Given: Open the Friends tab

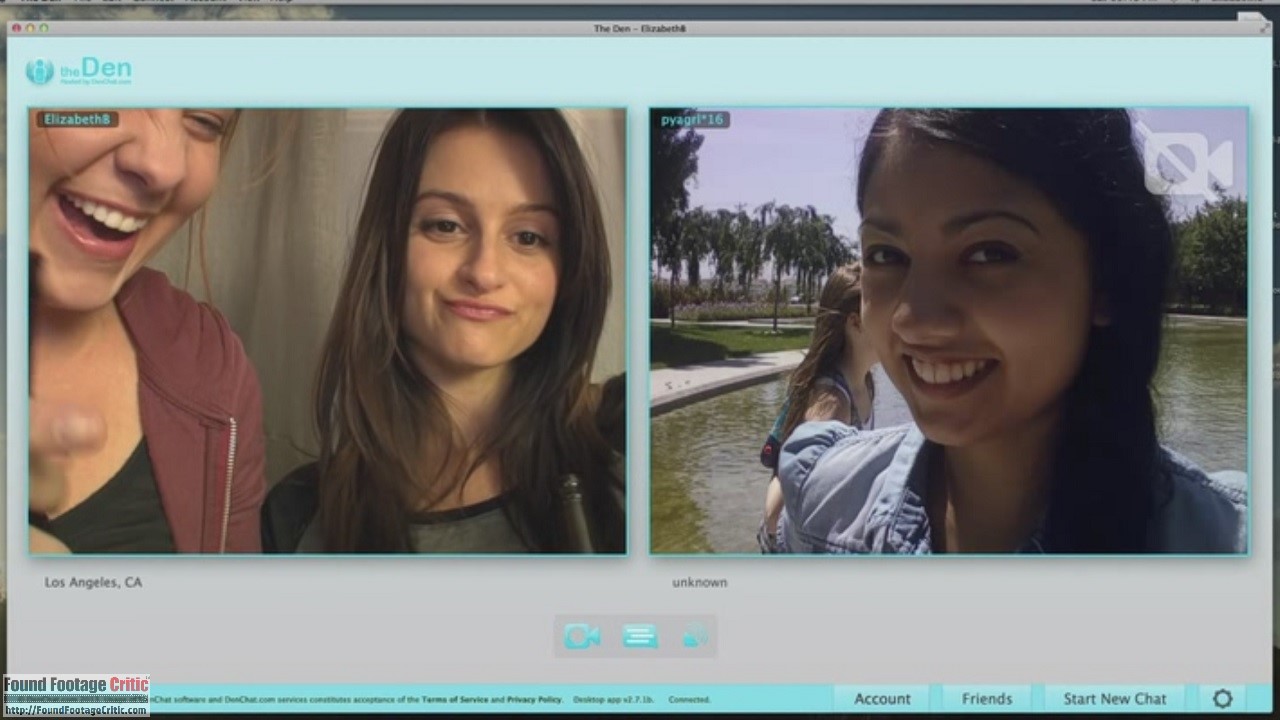Looking at the screenshot, I should [986, 699].
